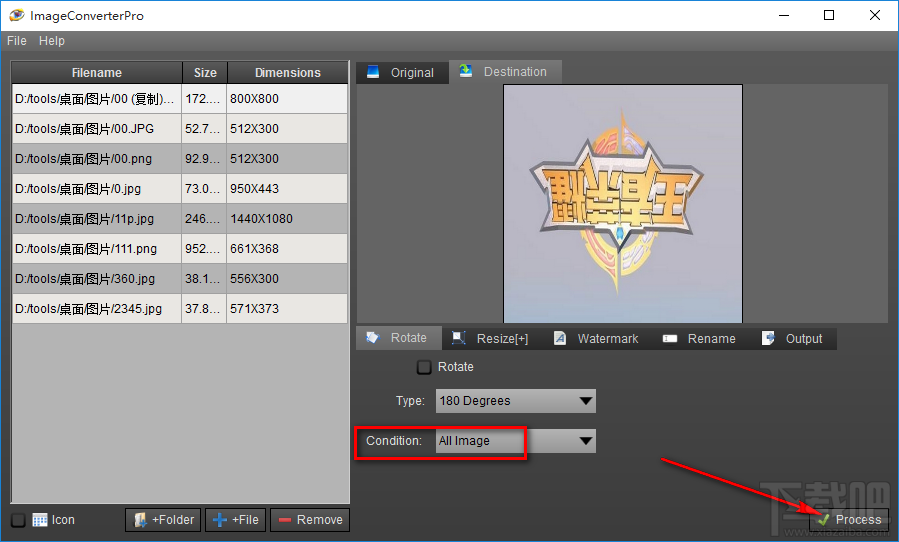Switch to the Destination preview tab
This screenshot has height=542, width=899.
(505, 72)
